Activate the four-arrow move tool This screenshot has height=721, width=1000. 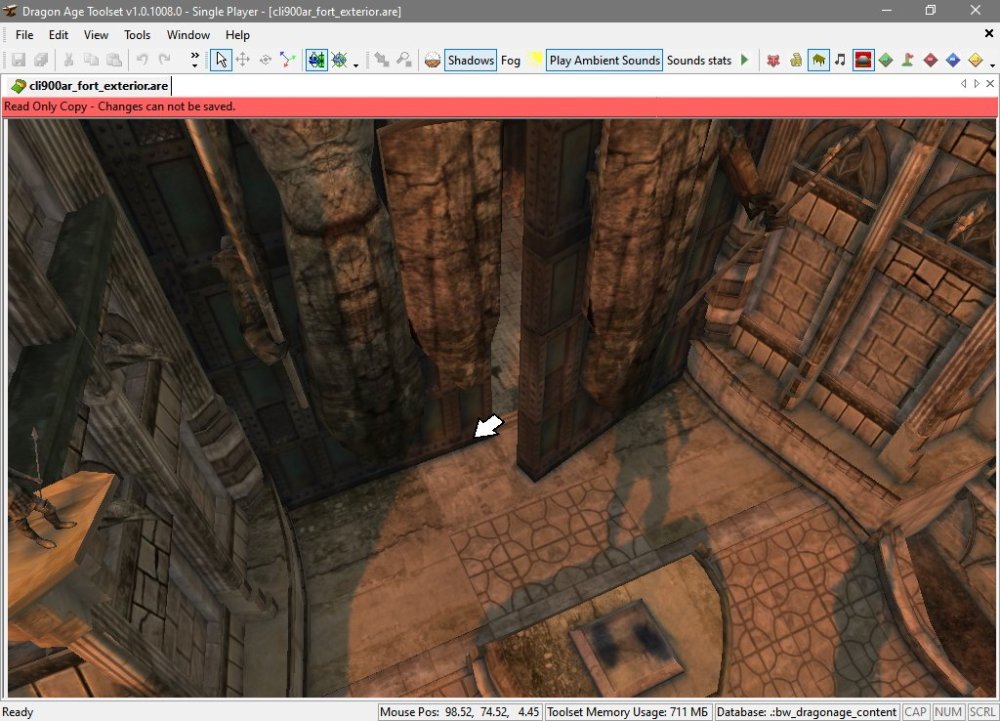(x=242, y=60)
